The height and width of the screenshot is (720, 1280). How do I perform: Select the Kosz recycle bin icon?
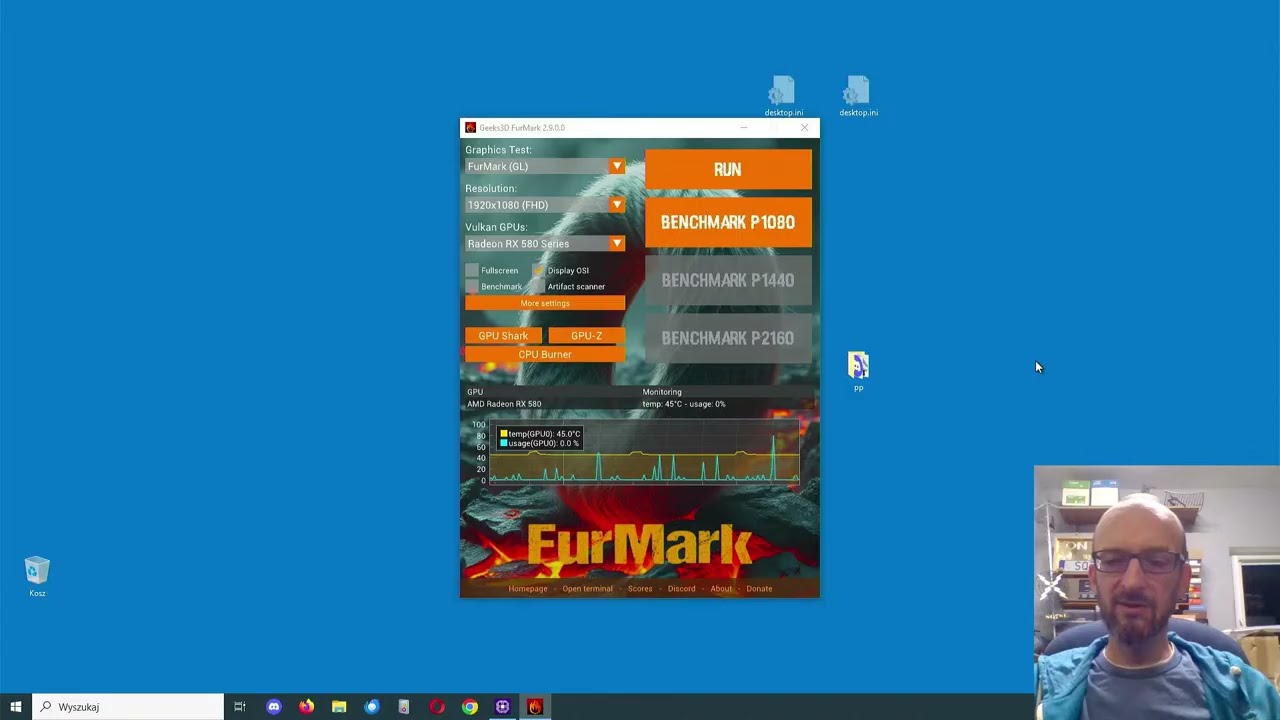[x=37, y=577]
